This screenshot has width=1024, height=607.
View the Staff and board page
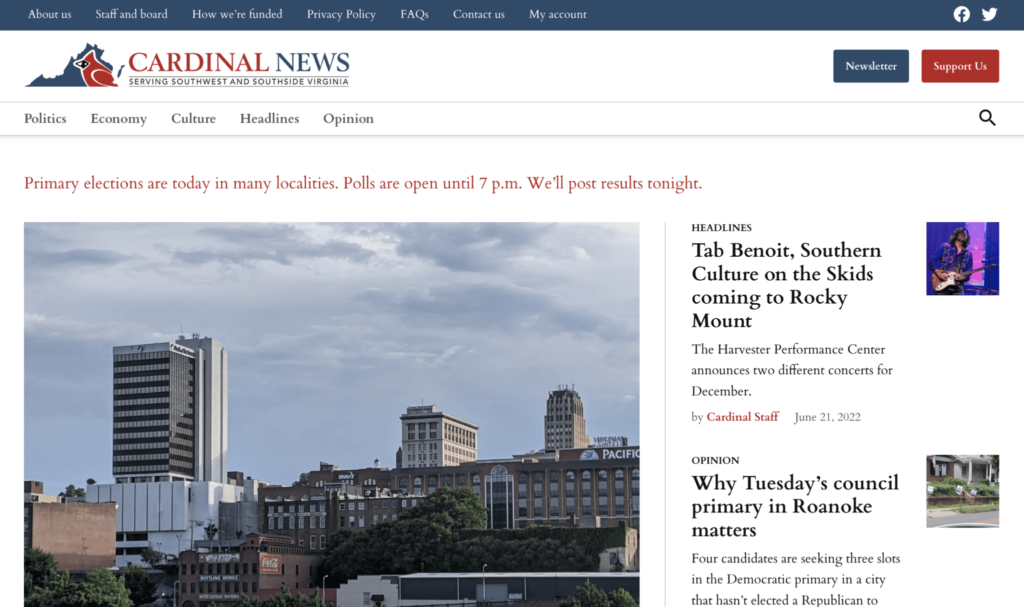pos(131,14)
